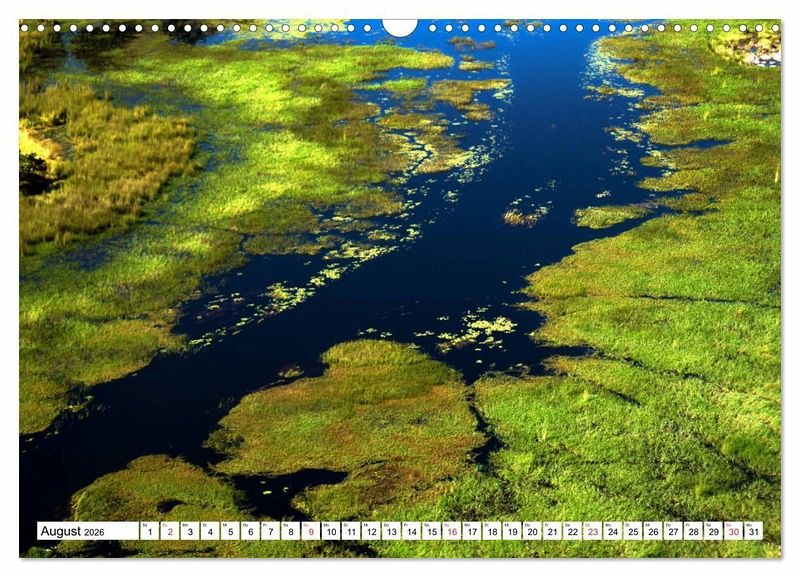Viewport: 800px width, 577px height.
Task: Select date 7 in the calendar strip
Action: pos(270,532)
